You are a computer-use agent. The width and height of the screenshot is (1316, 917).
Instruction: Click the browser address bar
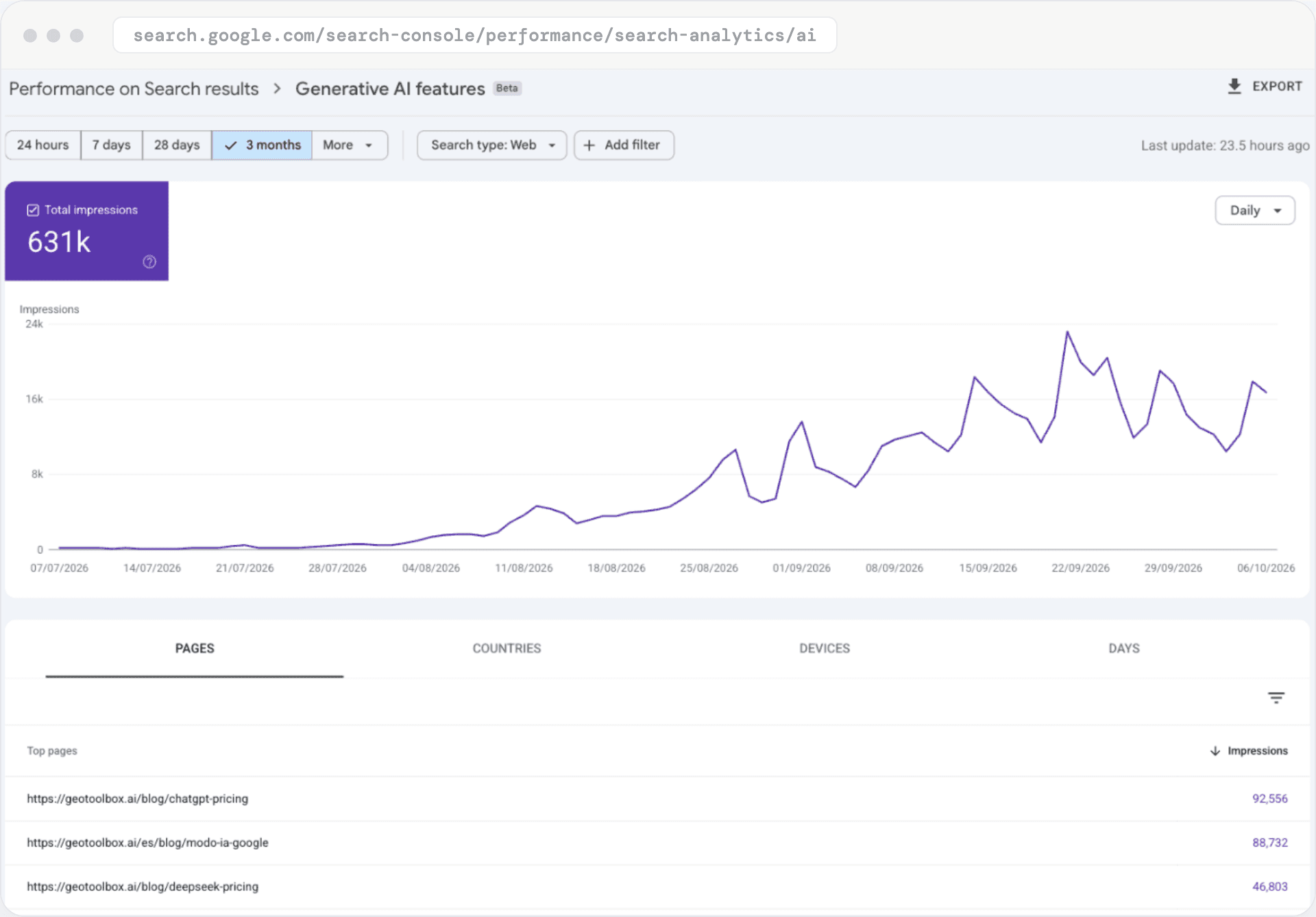click(x=474, y=35)
